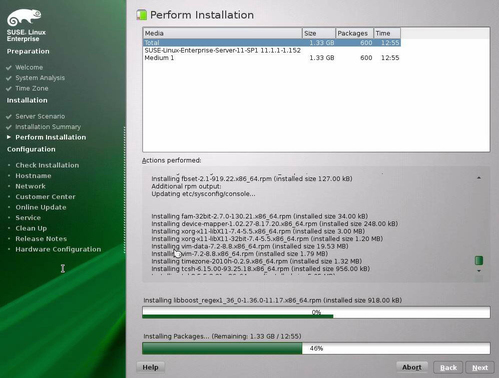Select the Total row in media table
The height and width of the screenshot is (378, 499).
pyautogui.click(x=272, y=43)
